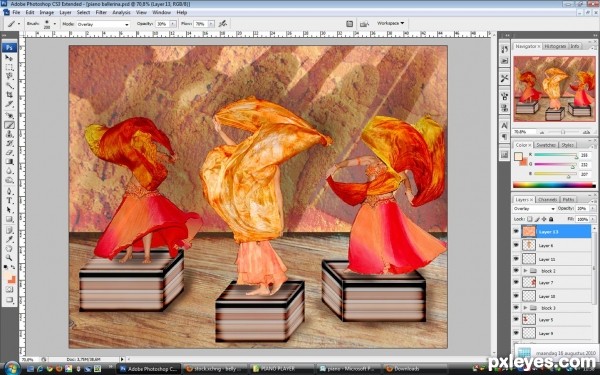Hide Layer 10 with its eye icon
The image size is (600, 375).
[x=516, y=296]
